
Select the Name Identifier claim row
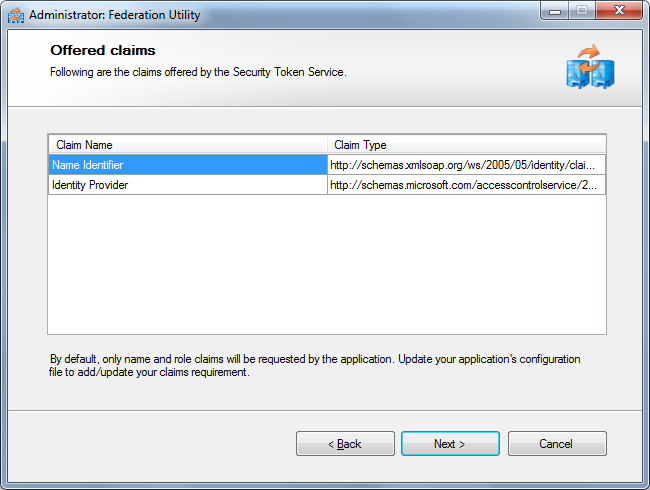[187, 165]
